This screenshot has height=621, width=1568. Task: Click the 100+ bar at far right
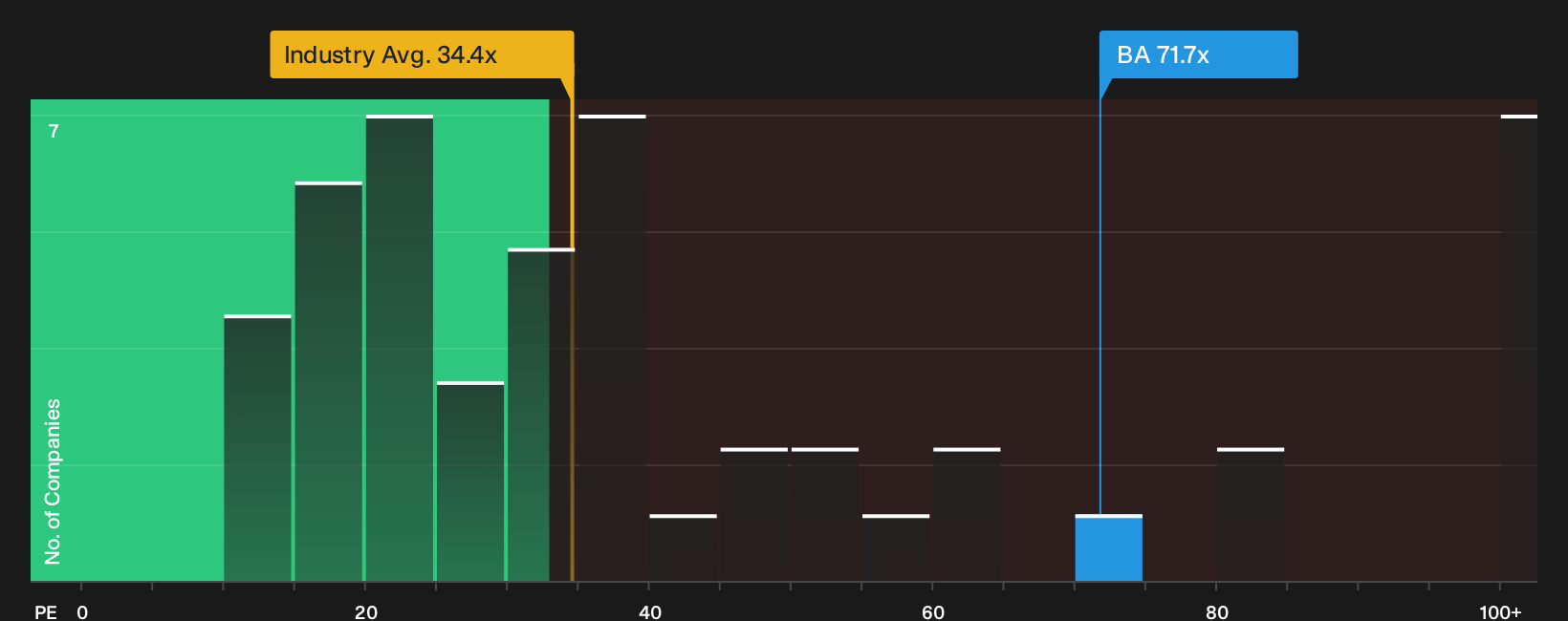(1519, 348)
